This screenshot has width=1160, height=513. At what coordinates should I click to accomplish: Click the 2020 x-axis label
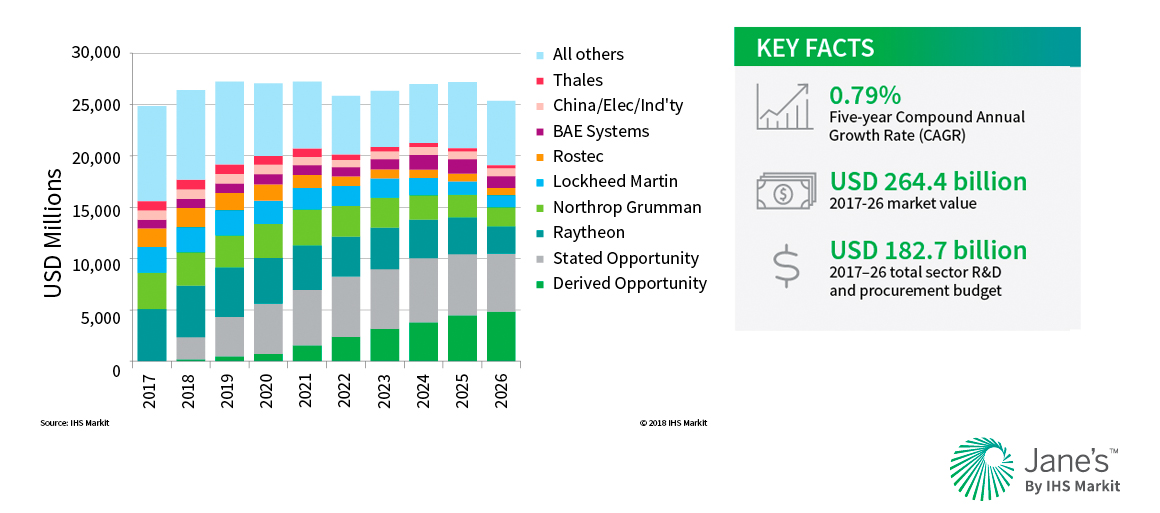pyautogui.click(x=267, y=393)
